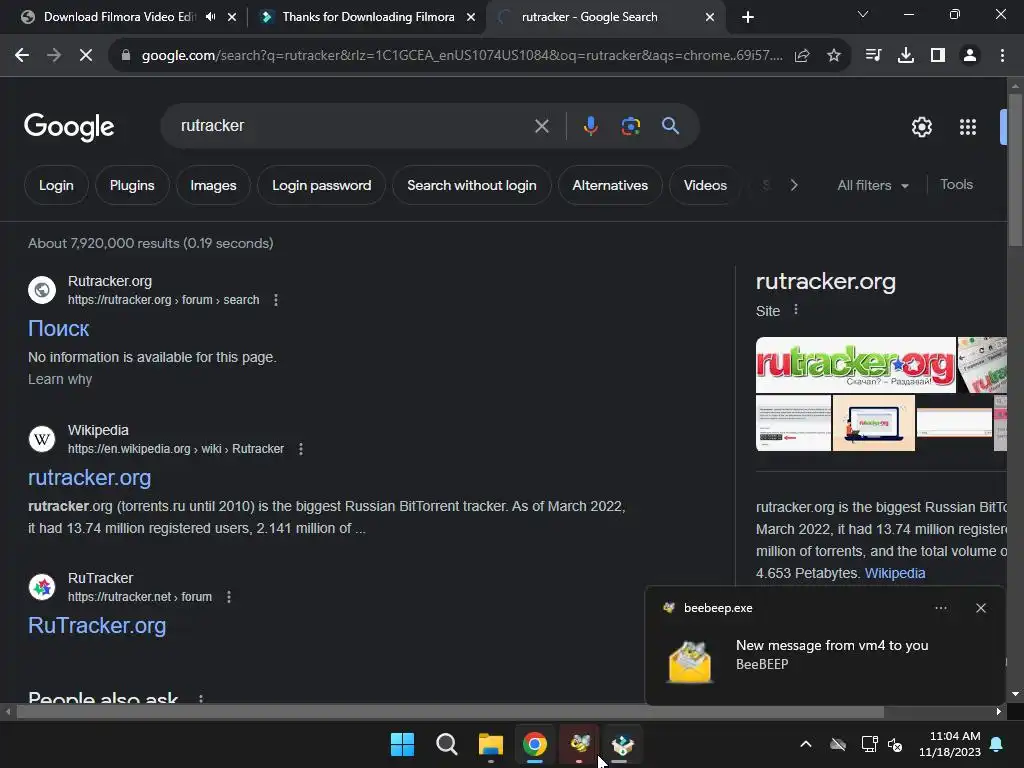The image size is (1024, 768).
Task: Switch to Thanks for Downloading Filmora tab
Action: (368, 17)
